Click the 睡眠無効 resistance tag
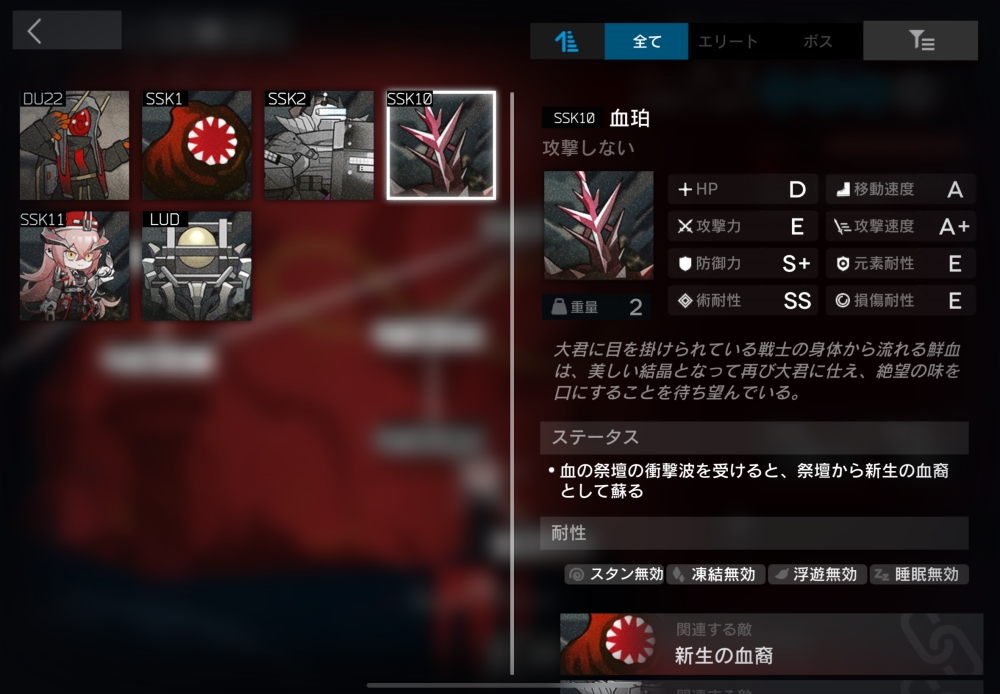 click(919, 574)
